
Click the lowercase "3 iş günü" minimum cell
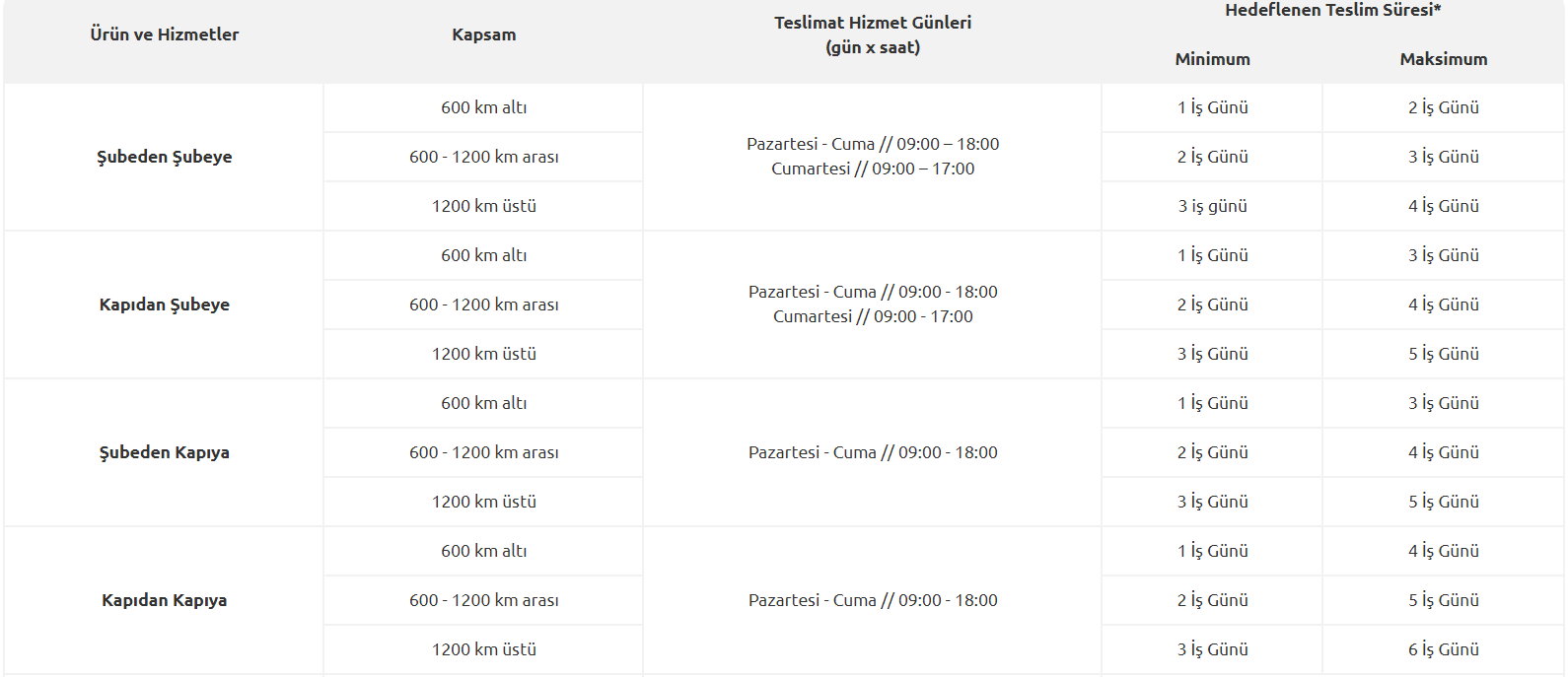point(1212,206)
